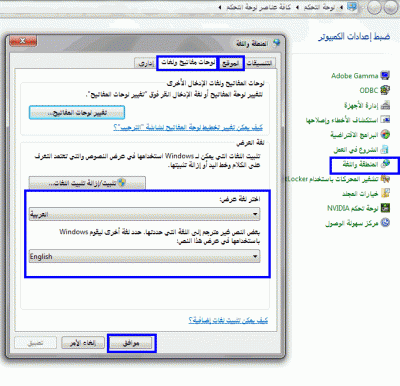Close the المنطقة واللغة dialog
Screen dimensions: 400x386
tap(23, 41)
